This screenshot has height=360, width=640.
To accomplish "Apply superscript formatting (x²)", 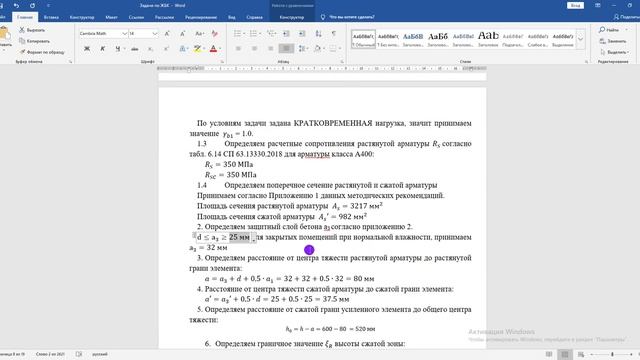I will [x=166, y=49].
